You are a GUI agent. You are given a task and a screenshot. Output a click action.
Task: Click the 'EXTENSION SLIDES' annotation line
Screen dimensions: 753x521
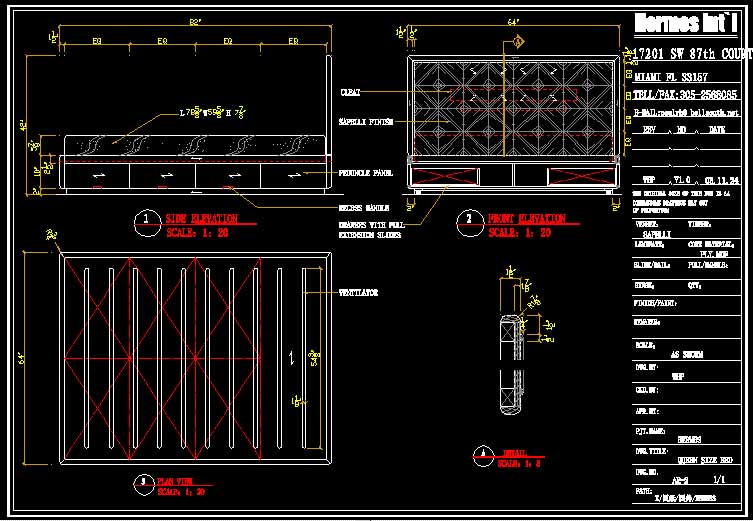(x=370, y=235)
